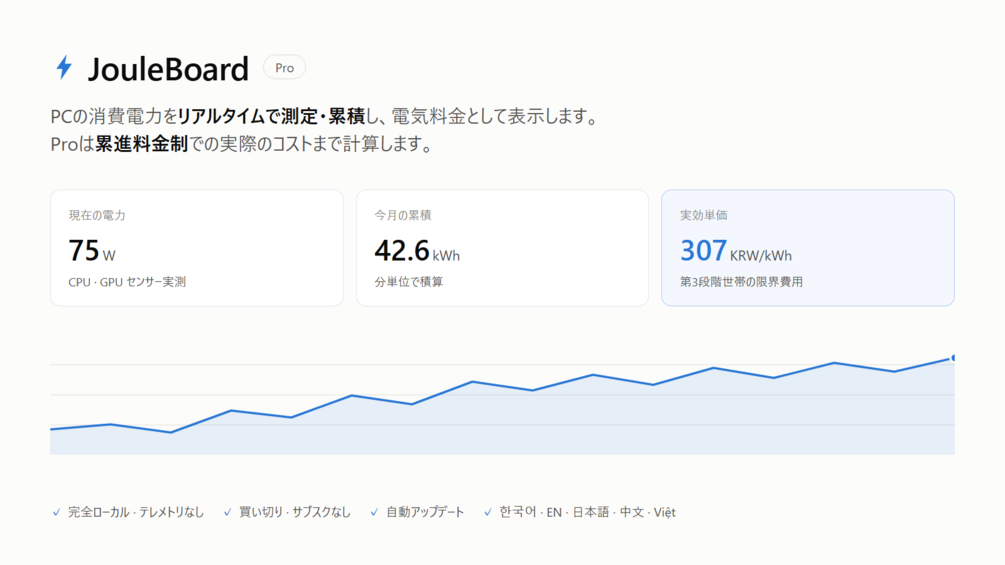Click the 分単位で積算 caption
This screenshot has height=565, width=1005.
pos(408,282)
